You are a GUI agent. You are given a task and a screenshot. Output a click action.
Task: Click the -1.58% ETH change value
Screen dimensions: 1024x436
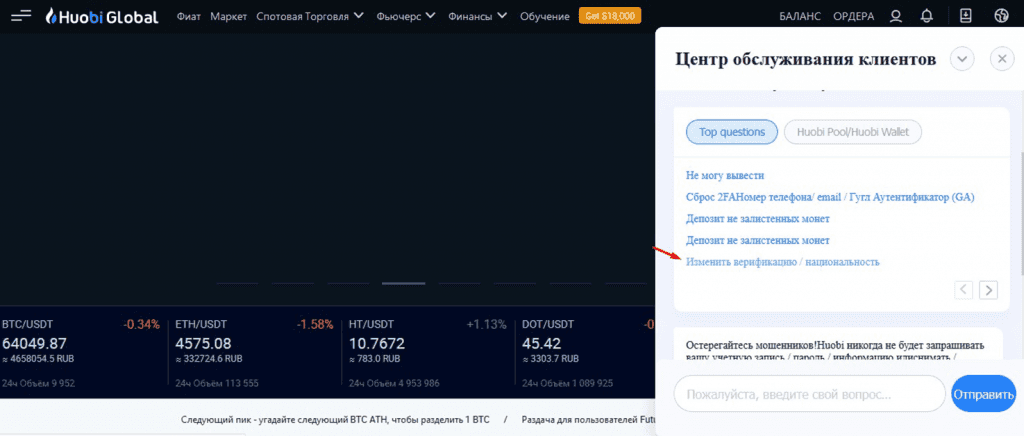coord(315,324)
